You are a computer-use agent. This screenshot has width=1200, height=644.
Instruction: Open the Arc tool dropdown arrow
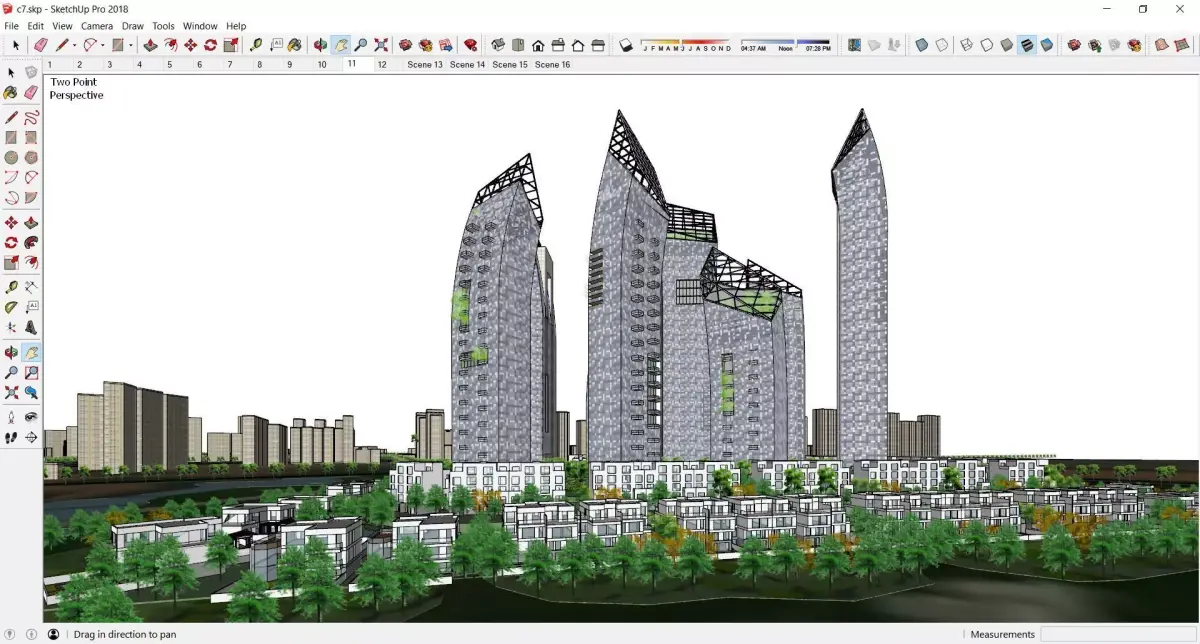pyautogui.click(x=103, y=45)
